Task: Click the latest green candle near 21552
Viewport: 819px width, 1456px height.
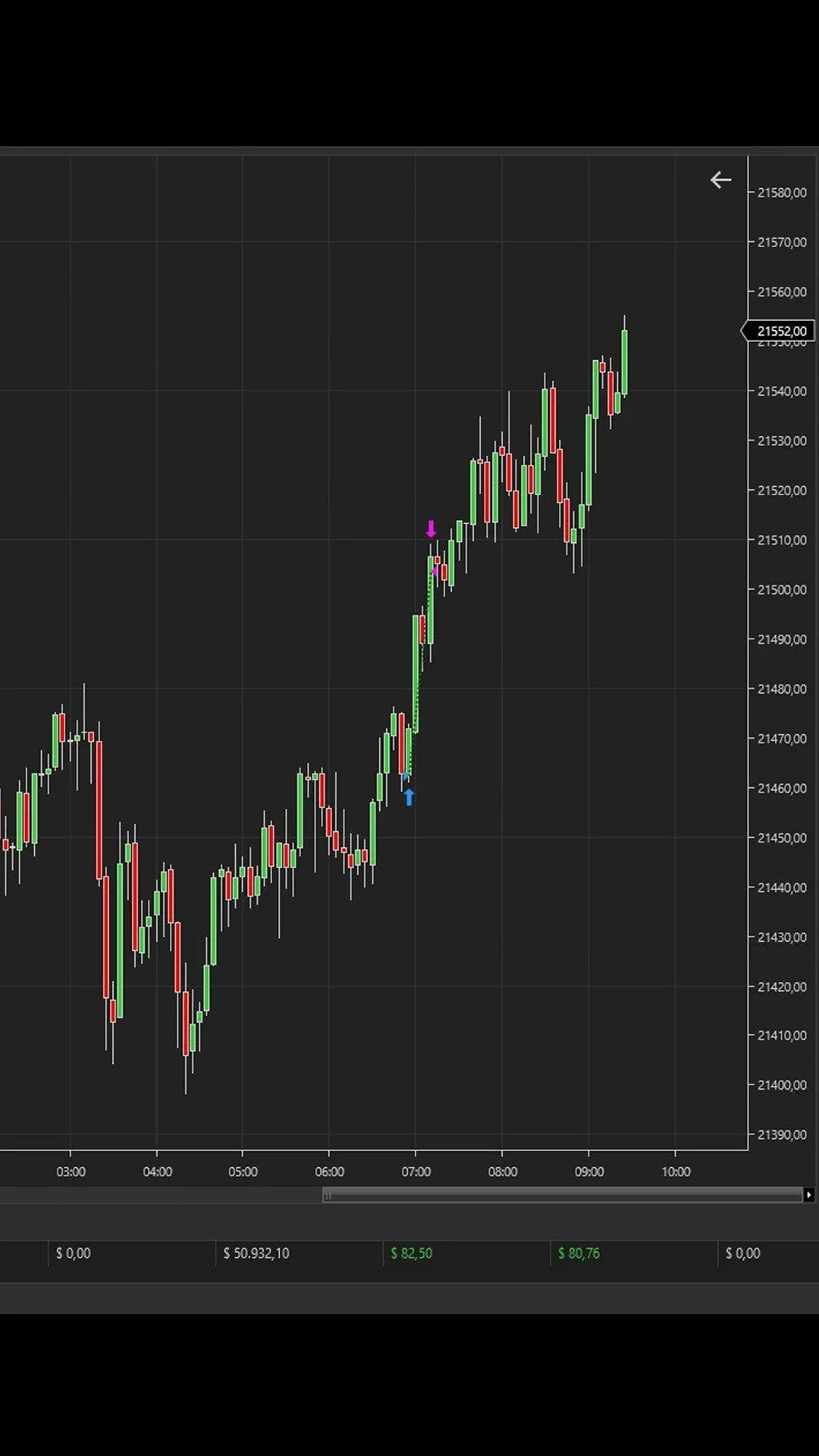Action: tap(625, 362)
